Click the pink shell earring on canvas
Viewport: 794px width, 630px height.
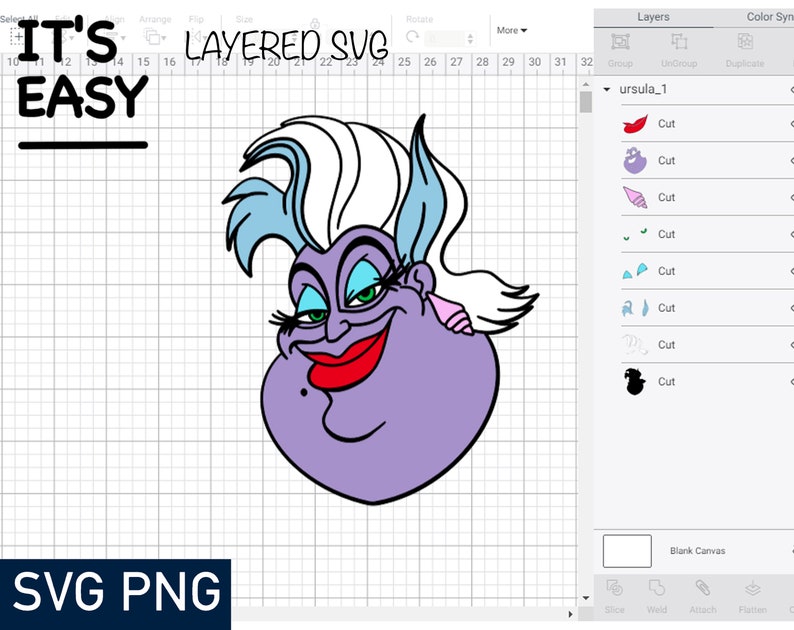[x=451, y=315]
